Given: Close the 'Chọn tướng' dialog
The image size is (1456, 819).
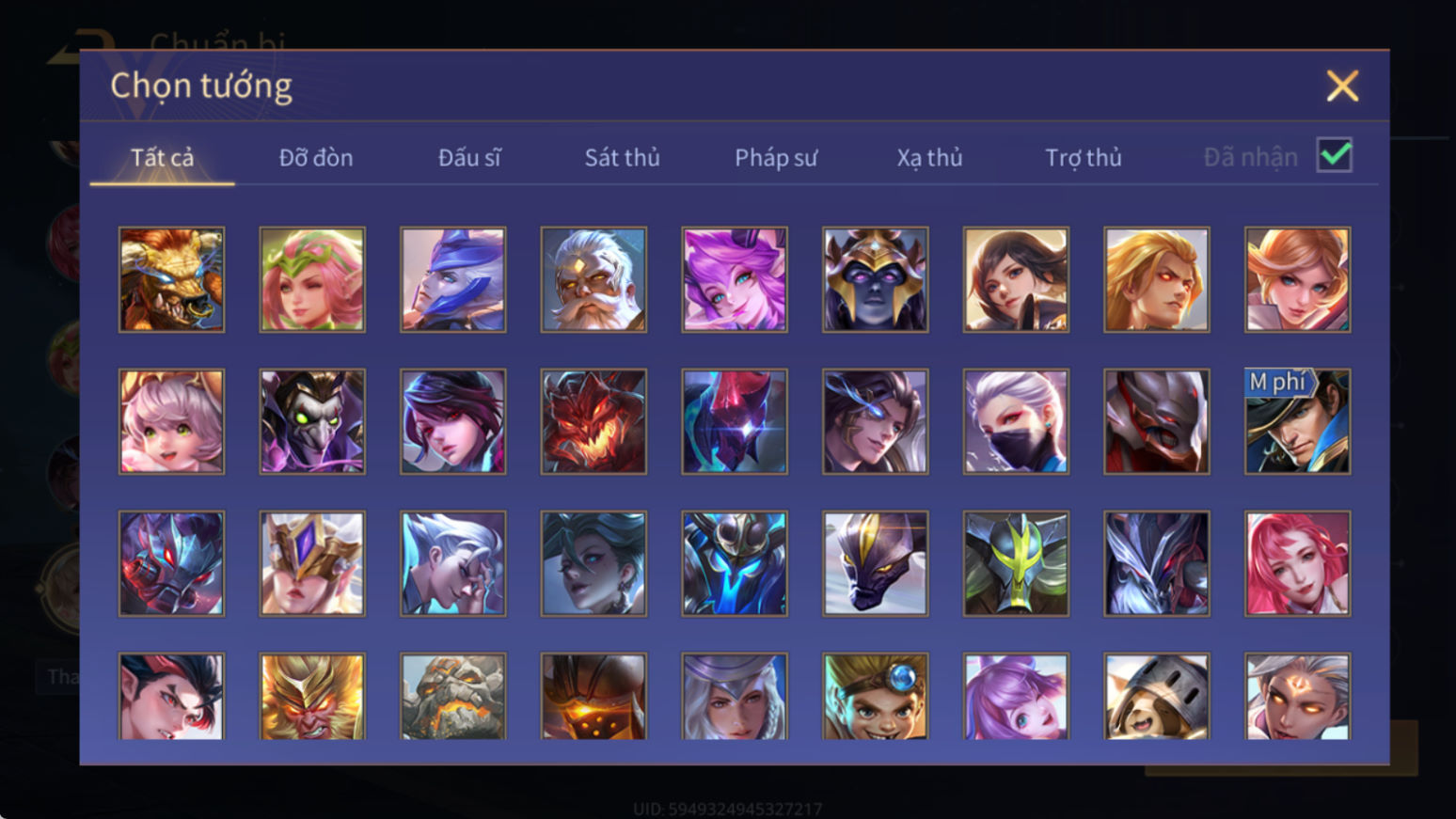Looking at the screenshot, I should point(1342,86).
